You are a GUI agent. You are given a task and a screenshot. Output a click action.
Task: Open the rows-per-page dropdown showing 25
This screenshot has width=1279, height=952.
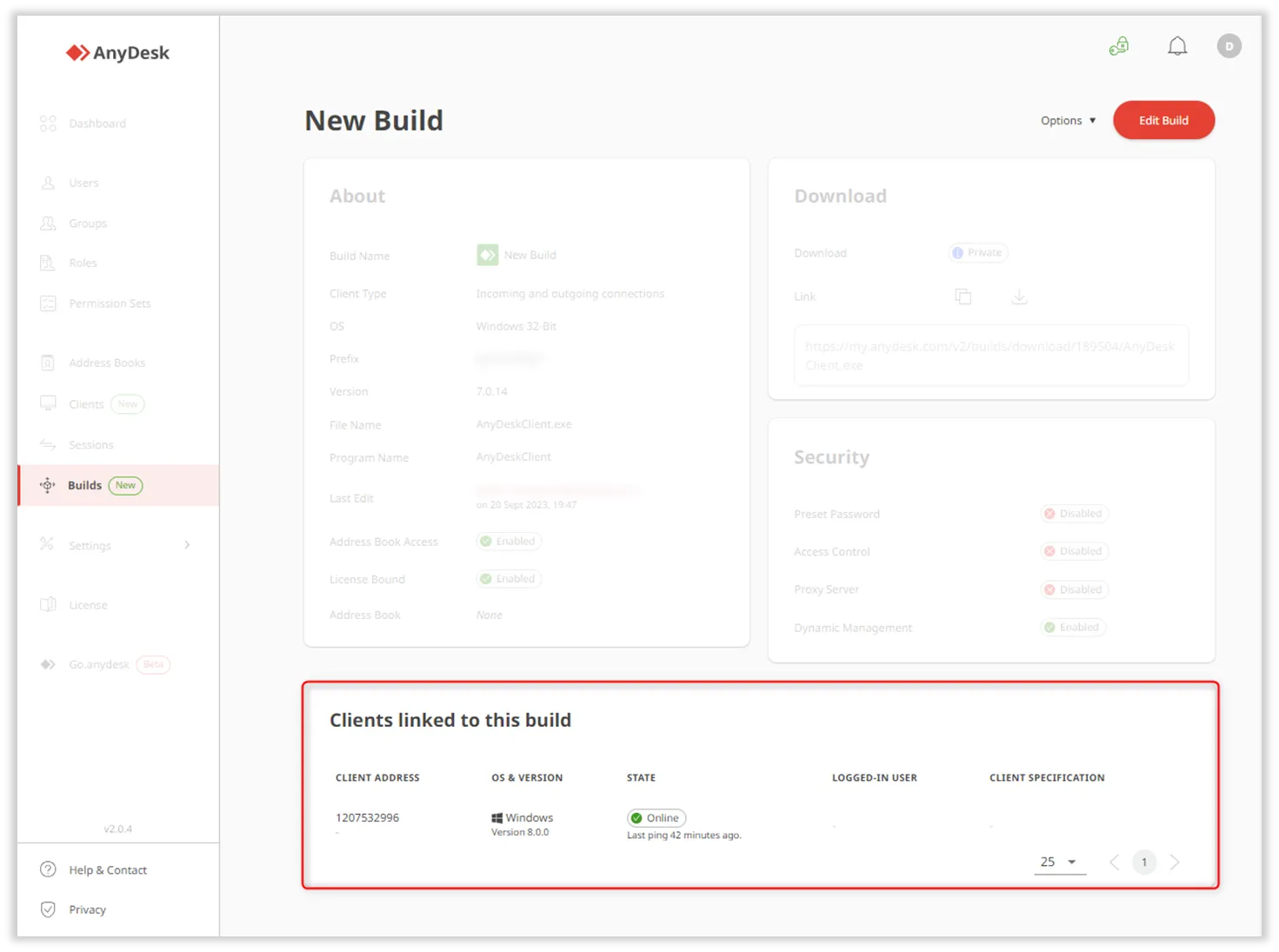[1059, 862]
